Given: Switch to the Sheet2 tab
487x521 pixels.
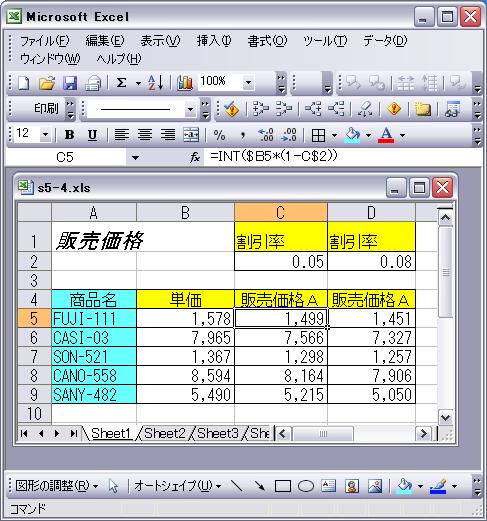Looking at the screenshot, I should [x=165, y=433].
